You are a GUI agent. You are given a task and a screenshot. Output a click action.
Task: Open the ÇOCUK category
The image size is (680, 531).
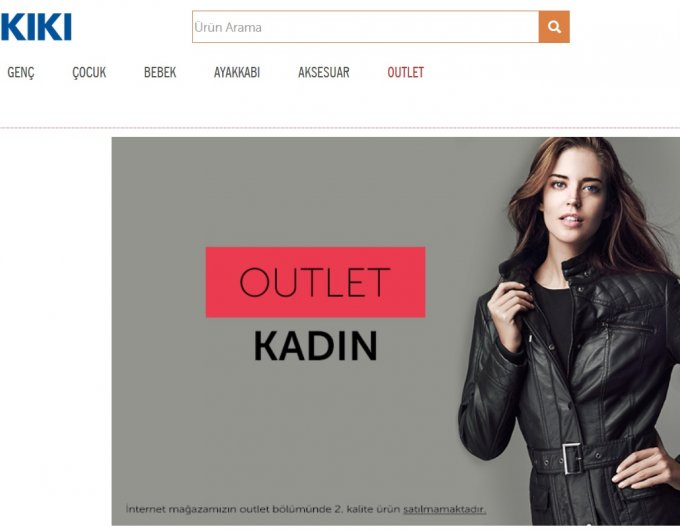coord(89,72)
